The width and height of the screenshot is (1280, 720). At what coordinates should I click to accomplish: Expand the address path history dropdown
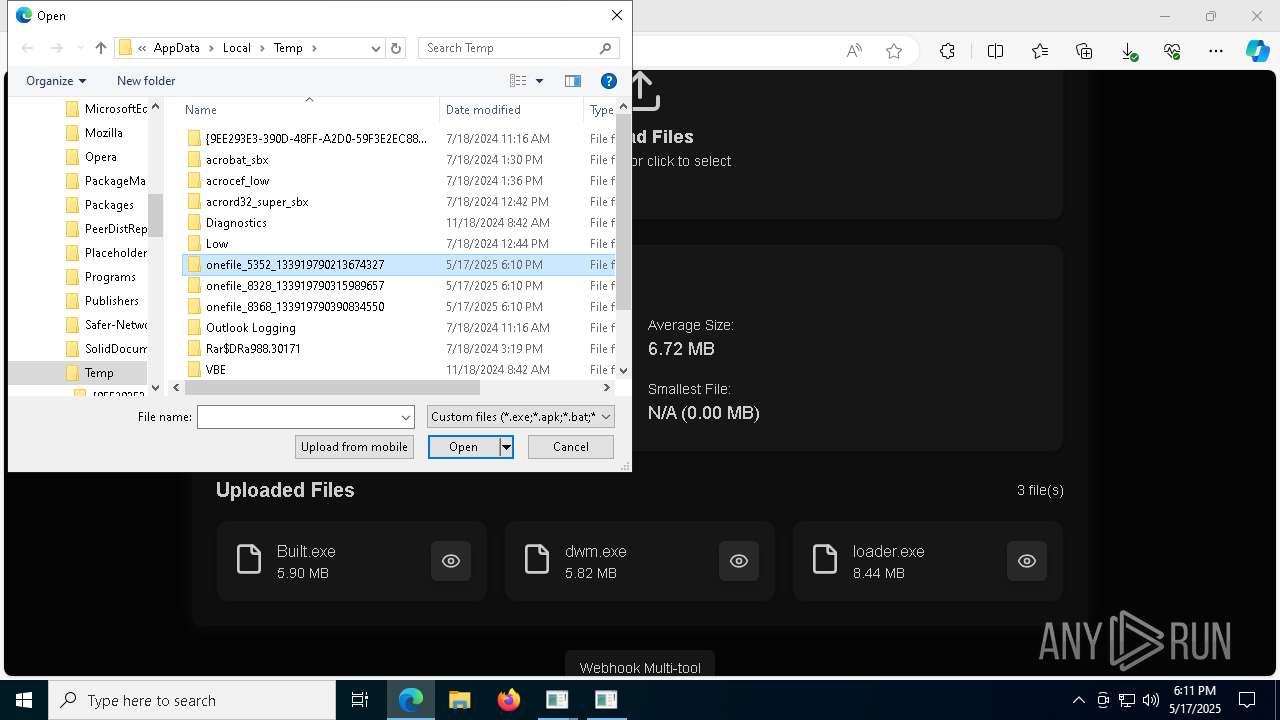(x=376, y=48)
